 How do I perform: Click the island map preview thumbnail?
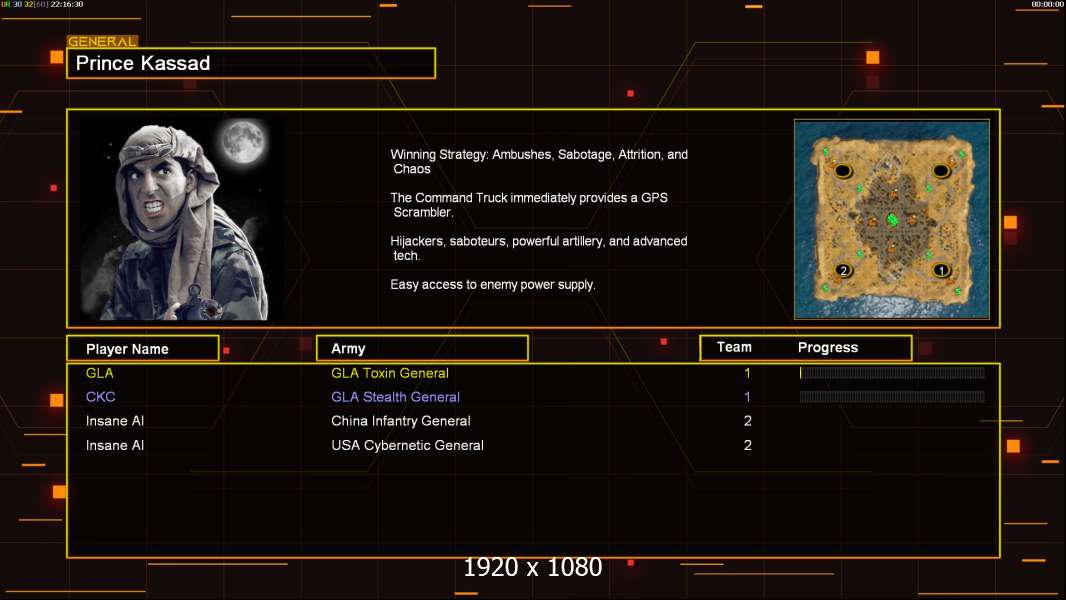coord(891,219)
